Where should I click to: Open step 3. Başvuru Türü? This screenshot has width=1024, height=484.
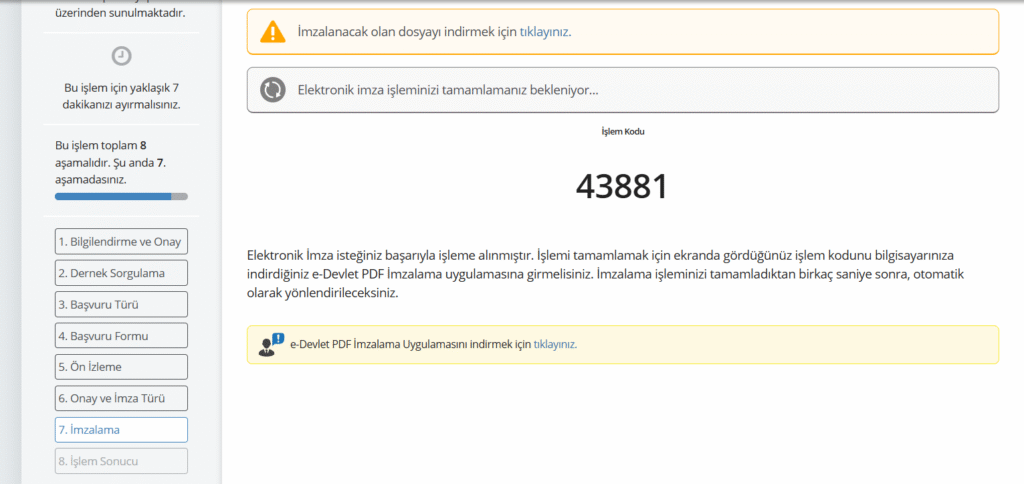[121, 304]
